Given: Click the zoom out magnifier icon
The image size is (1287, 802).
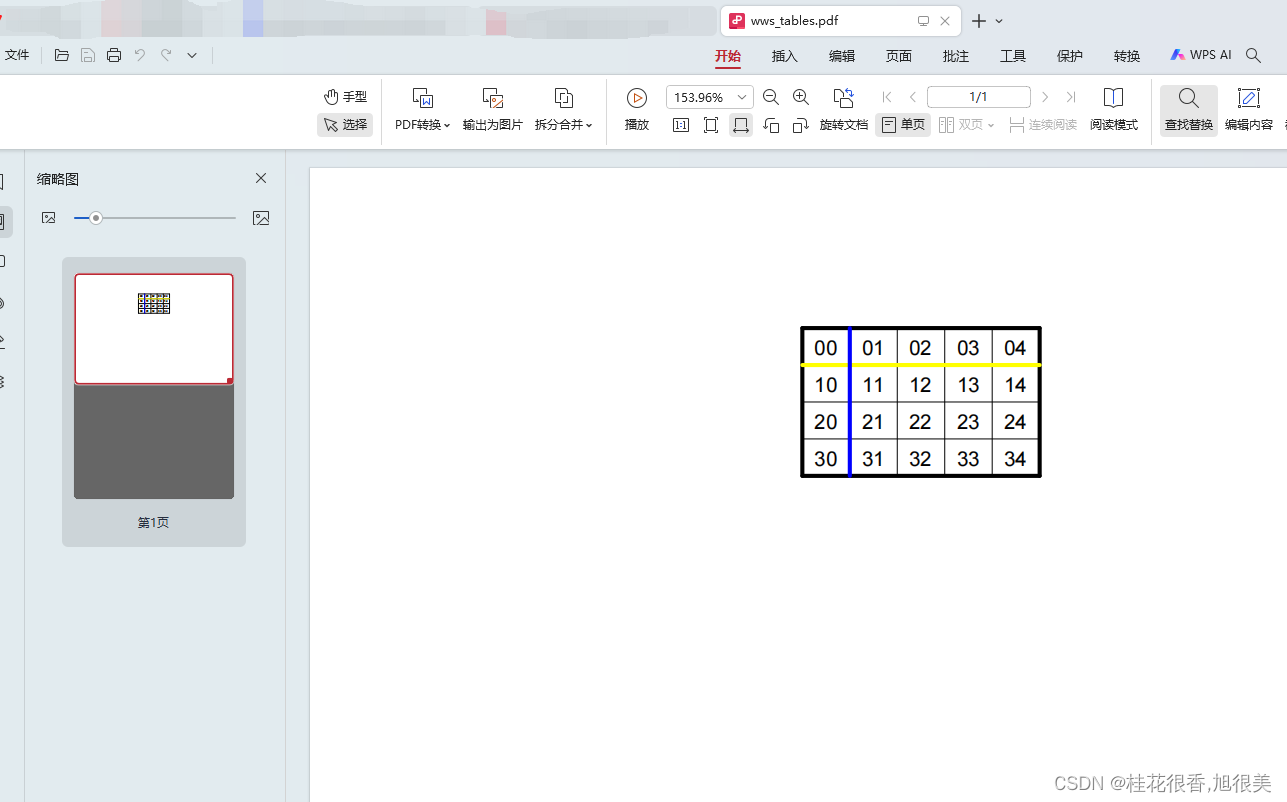Looking at the screenshot, I should tap(771, 97).
